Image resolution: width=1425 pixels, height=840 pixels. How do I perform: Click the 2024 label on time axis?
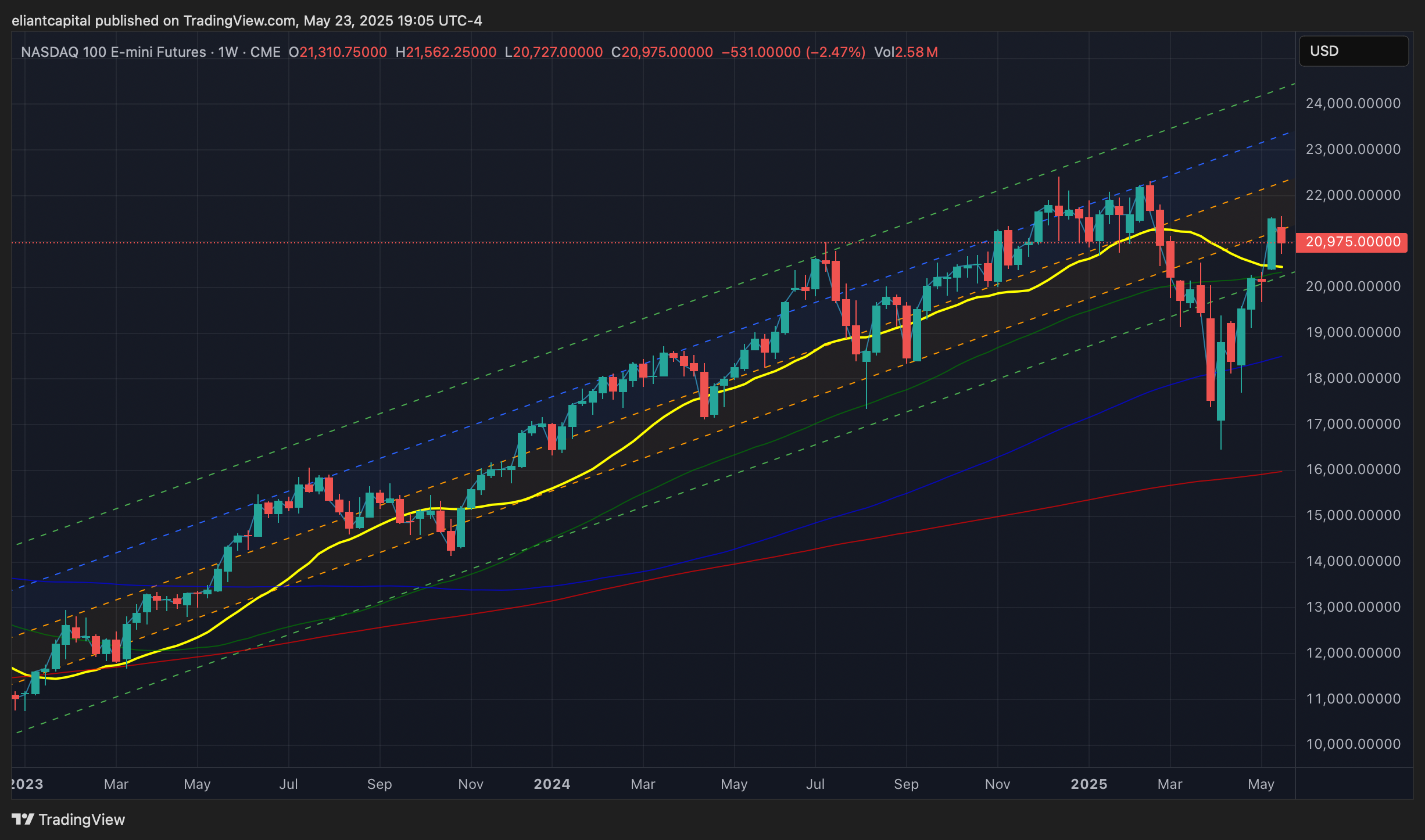pos(552,784)
